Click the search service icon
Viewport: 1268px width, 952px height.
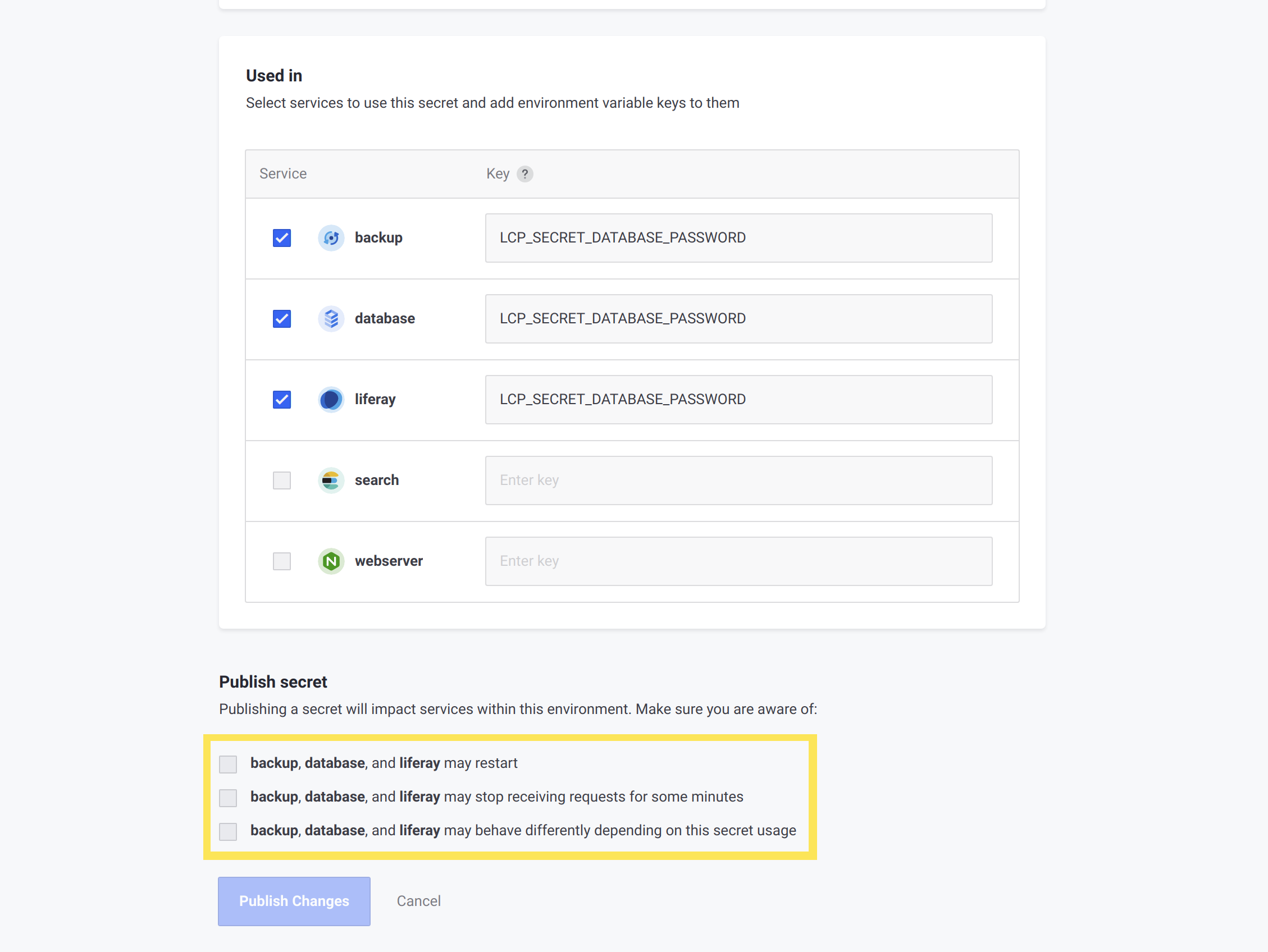pyautogui.click(x=330, y=480)
